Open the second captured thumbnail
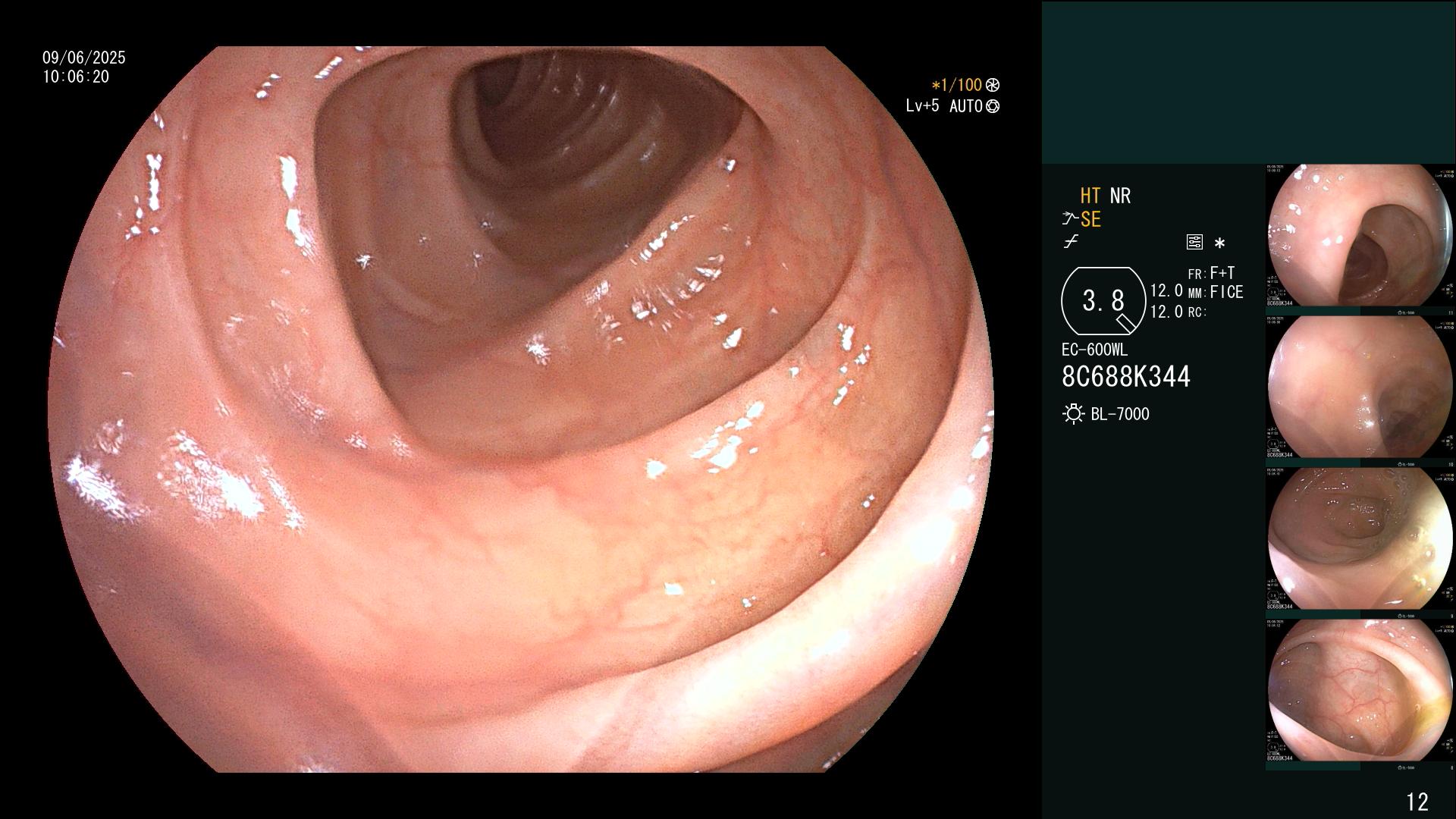The width and height of the screenshot is (1456, 819). coord(1360,388)
